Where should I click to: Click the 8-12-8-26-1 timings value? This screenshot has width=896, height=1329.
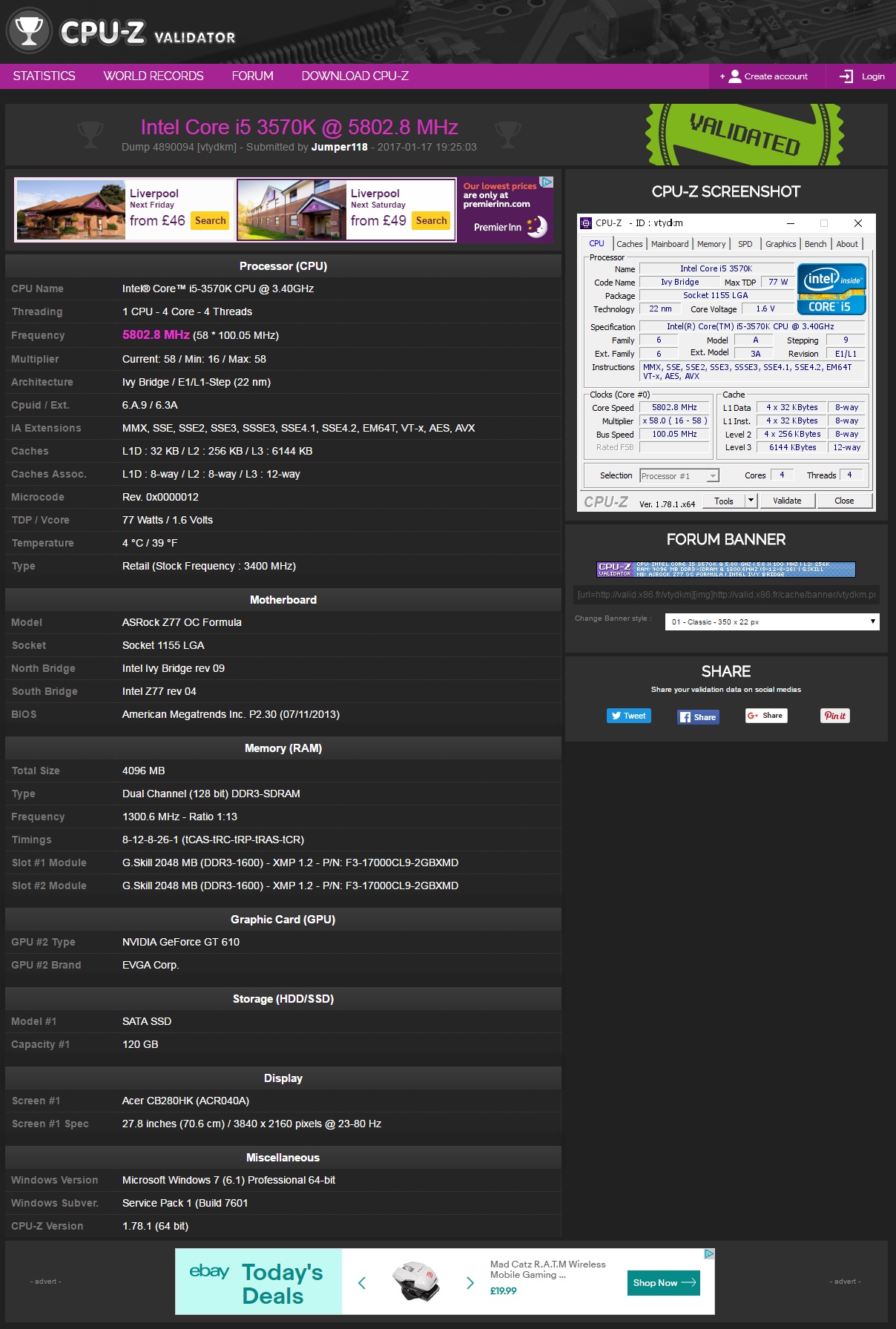(x=213, y=840)
